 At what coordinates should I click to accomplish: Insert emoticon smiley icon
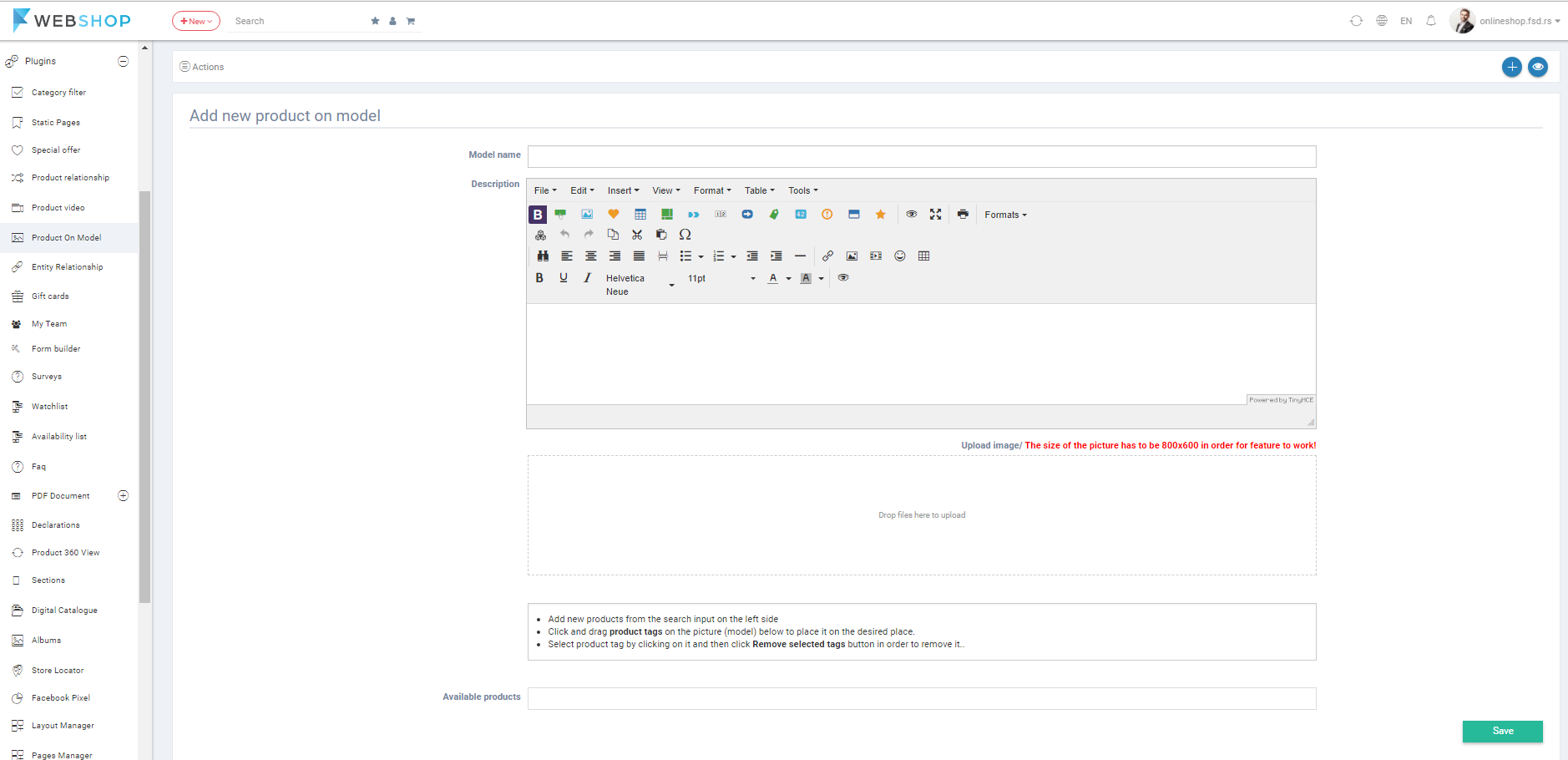pos(900,256)
